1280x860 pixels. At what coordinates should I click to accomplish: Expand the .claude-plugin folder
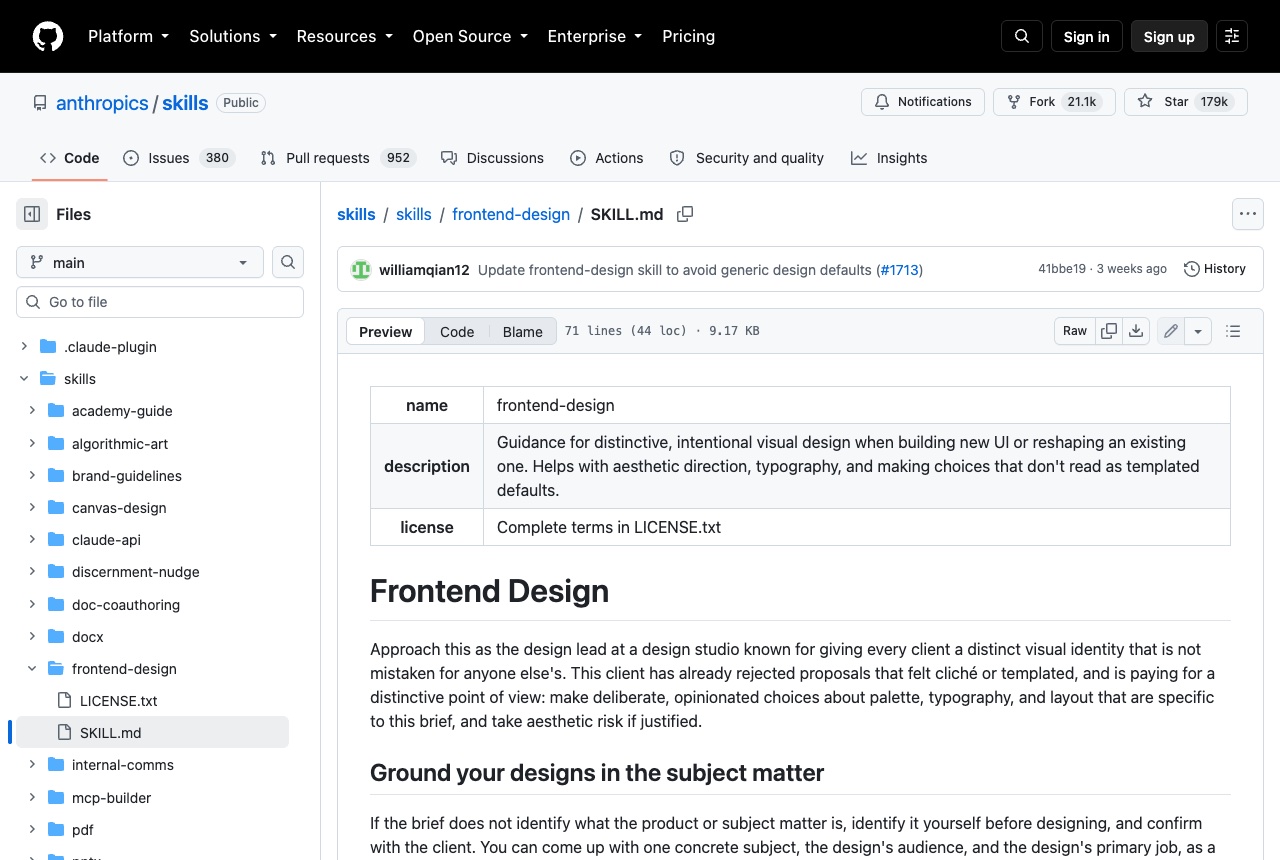coord(24,347)
